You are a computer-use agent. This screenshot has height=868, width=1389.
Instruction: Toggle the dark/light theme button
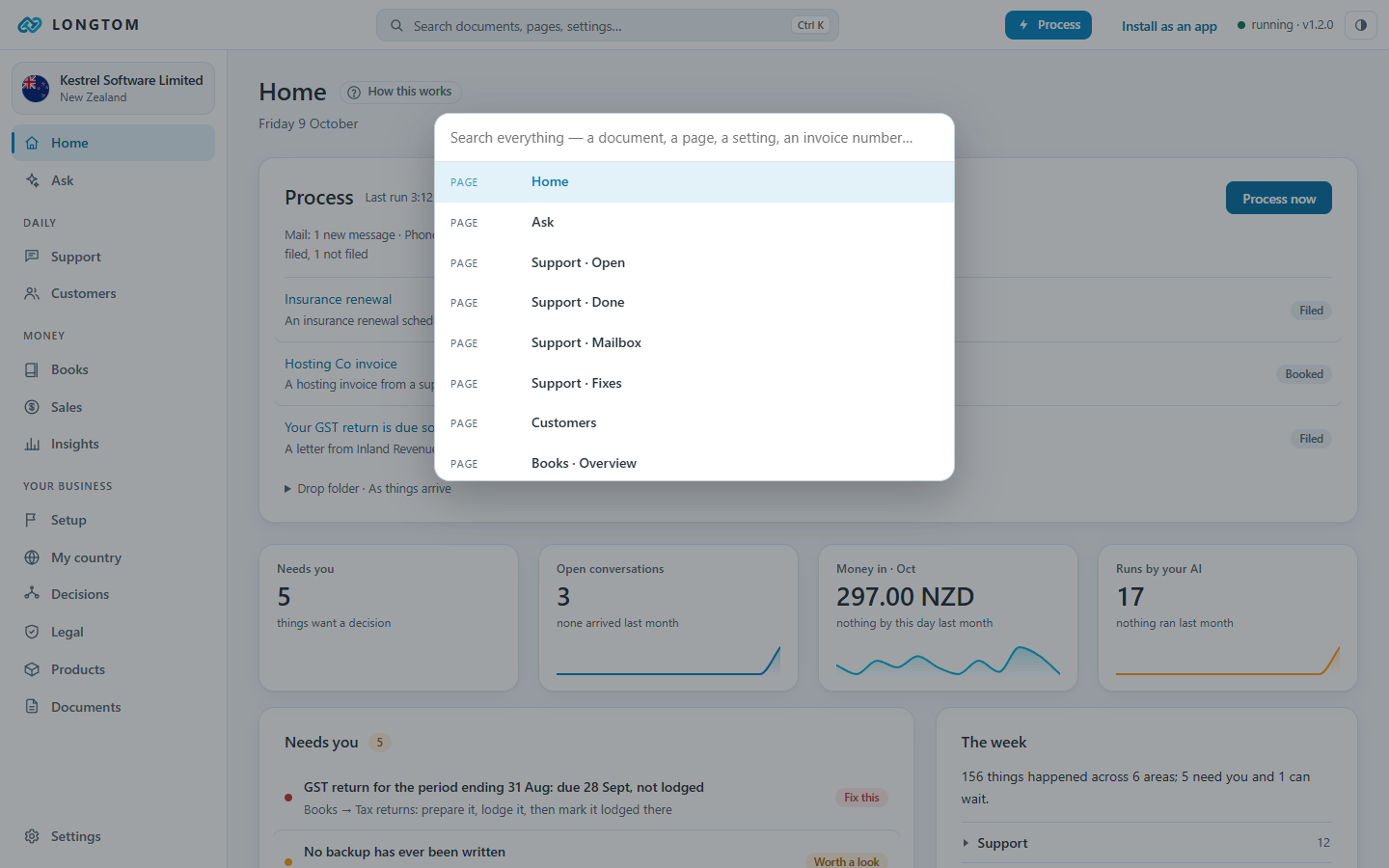click(x=1361, y=25)
